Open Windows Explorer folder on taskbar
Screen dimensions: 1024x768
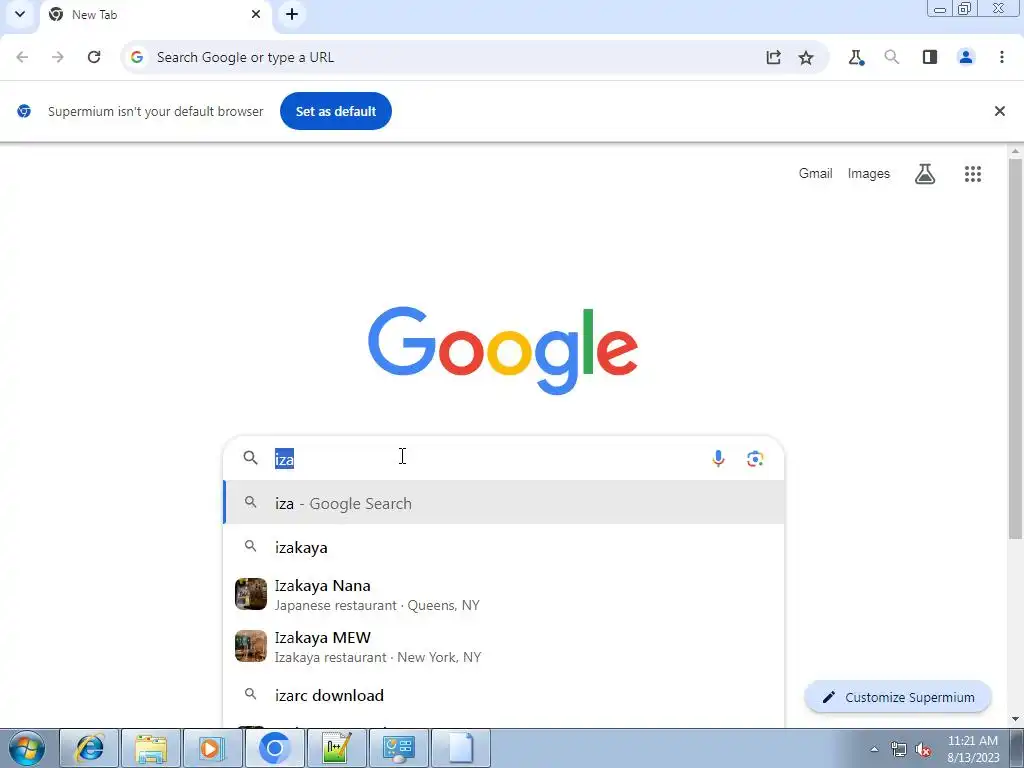tap(152, 748)
